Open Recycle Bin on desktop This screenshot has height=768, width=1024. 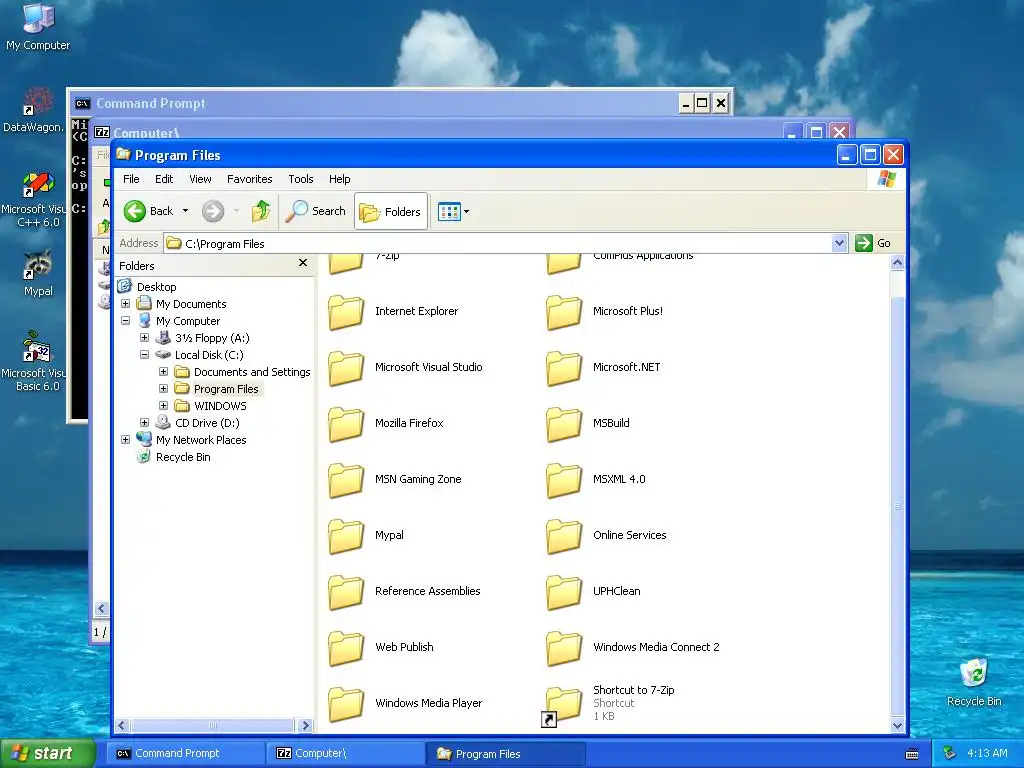[974, 682]
